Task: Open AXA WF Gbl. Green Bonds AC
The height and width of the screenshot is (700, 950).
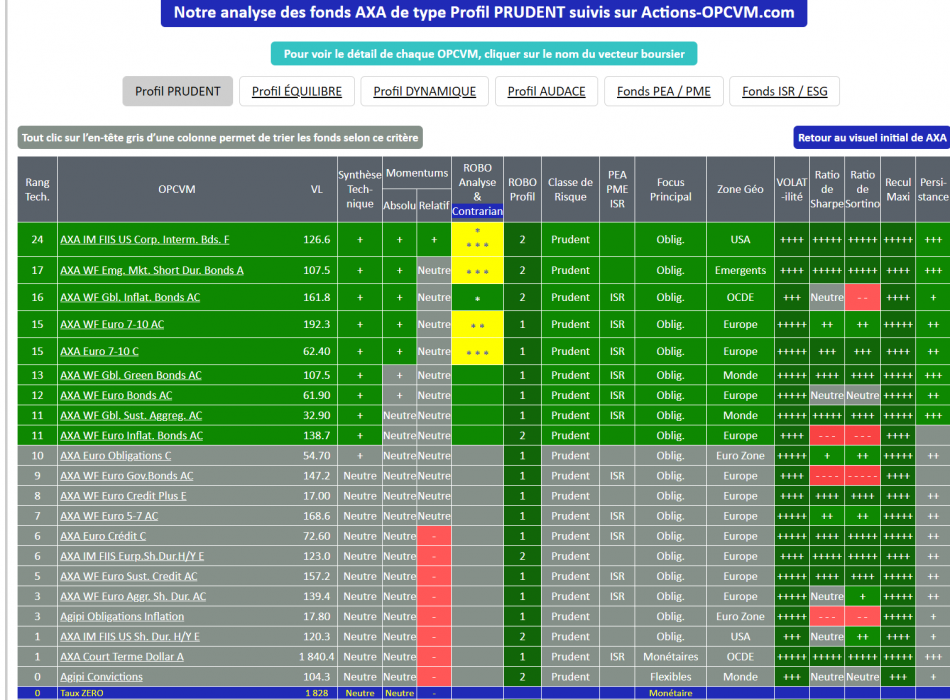Action: coord(131,375)
